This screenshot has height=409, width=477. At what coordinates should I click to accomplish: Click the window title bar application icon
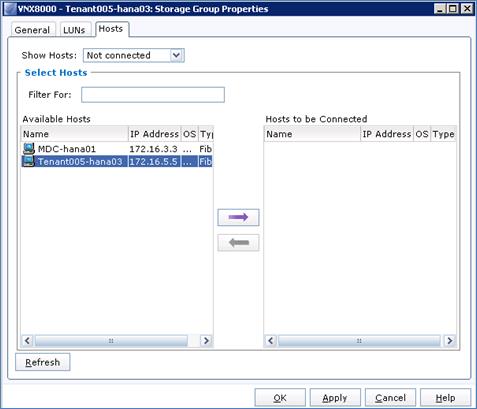[x=10, y=9]
